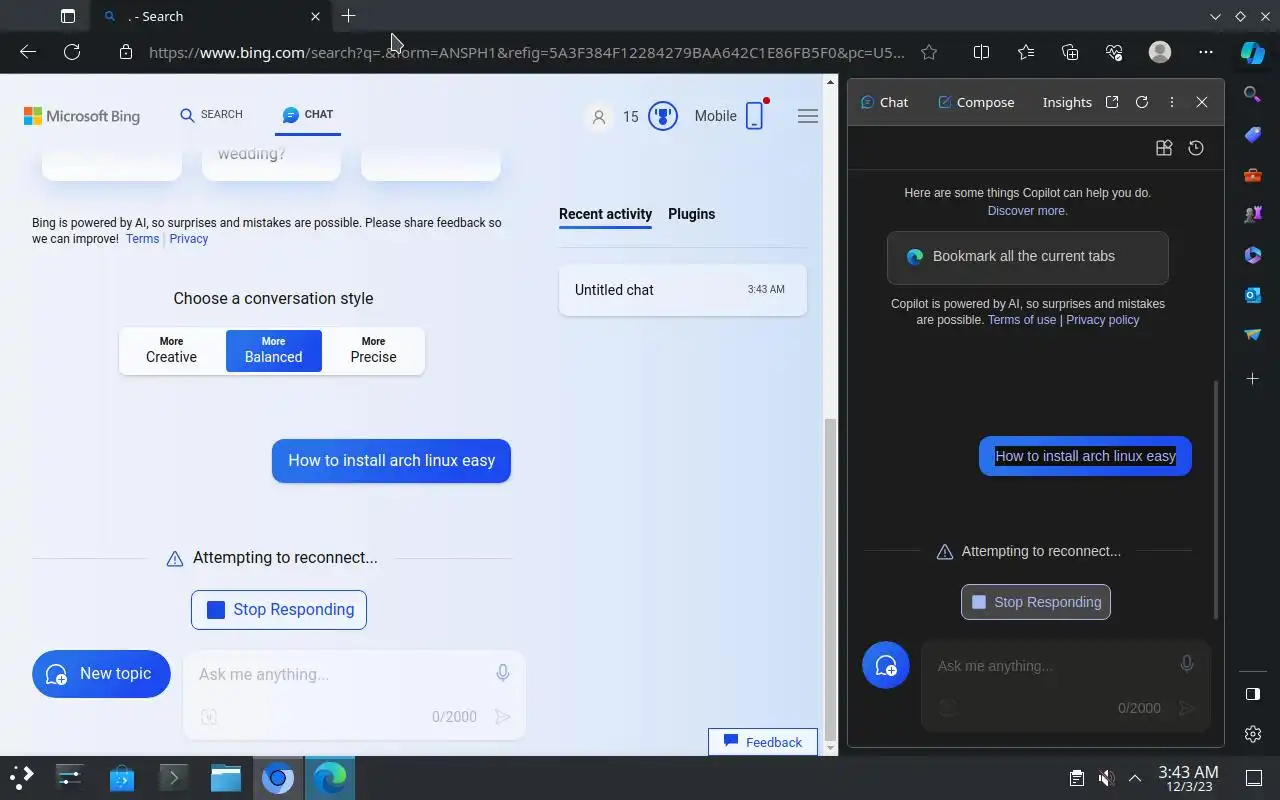Click Stop Responding in Bing chat
Viewport: 1280px width, 800px height.
(279, 610)
